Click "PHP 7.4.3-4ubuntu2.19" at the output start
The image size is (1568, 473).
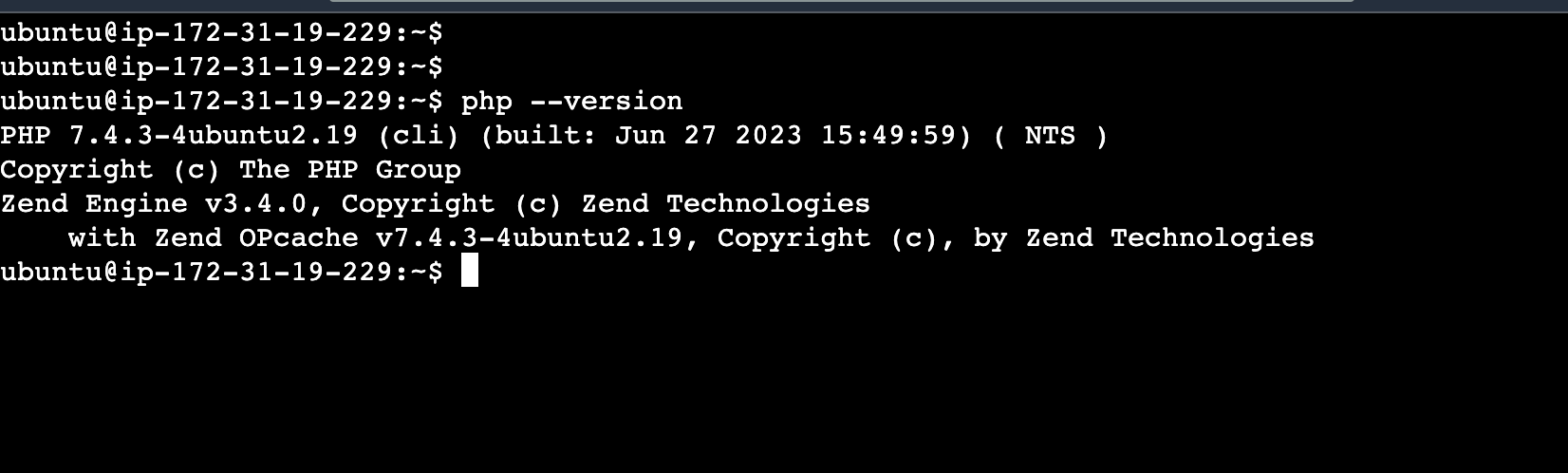click(178, 135)
